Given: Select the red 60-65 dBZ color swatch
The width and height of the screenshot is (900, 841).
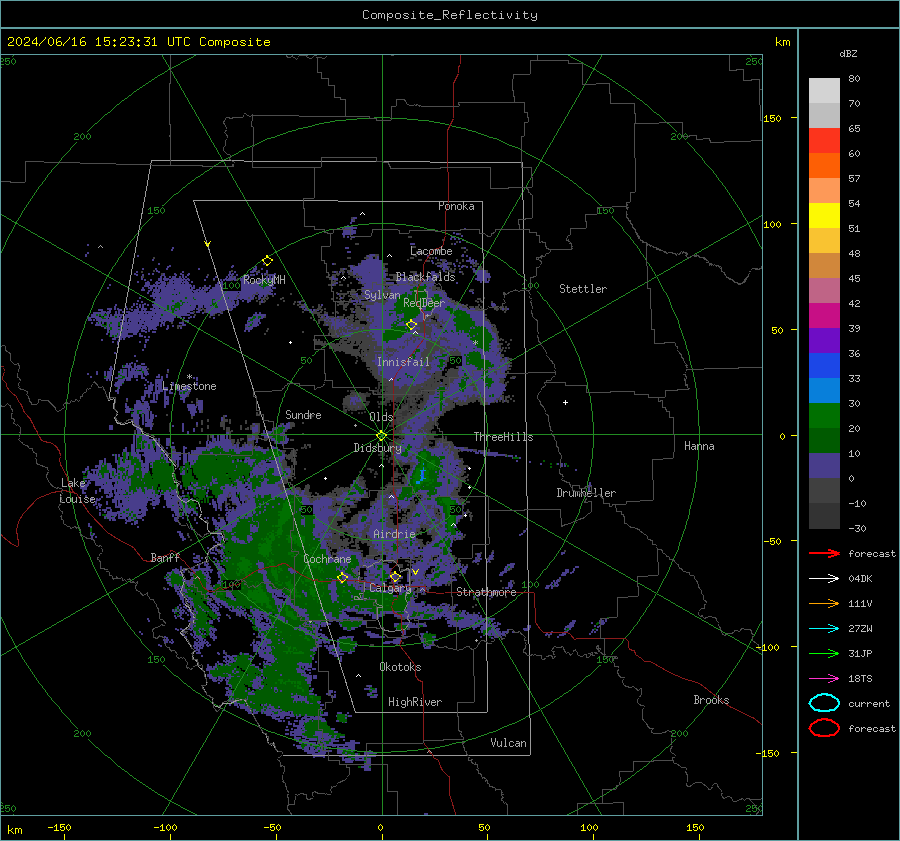Looking at the screenshot, I should pyautogui.click(x=824, y=141).
